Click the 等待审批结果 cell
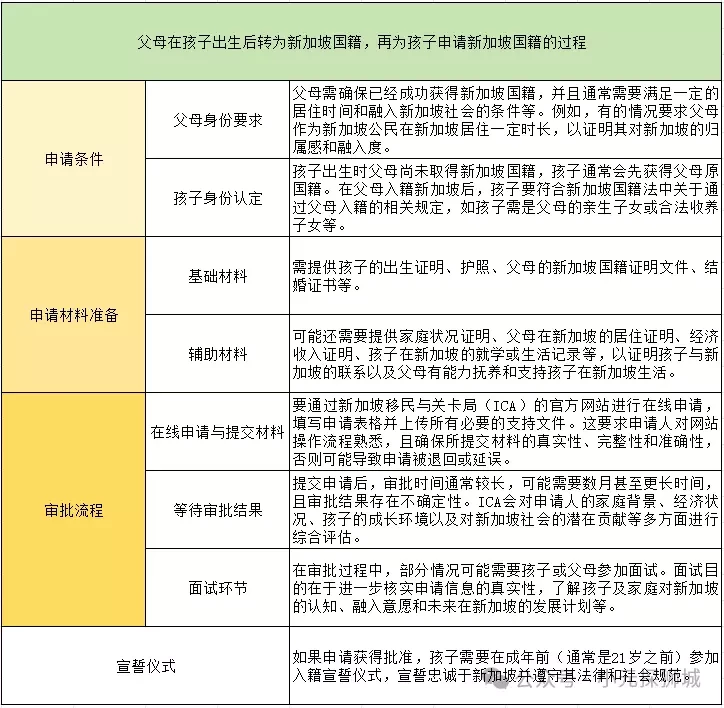 tap(217, 510)
